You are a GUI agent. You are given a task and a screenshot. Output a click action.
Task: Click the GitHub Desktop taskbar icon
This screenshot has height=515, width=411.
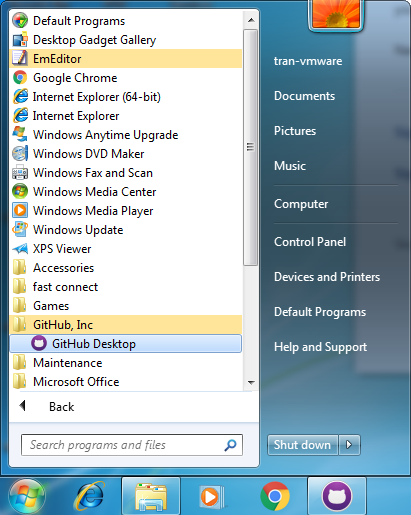[337, 496]
